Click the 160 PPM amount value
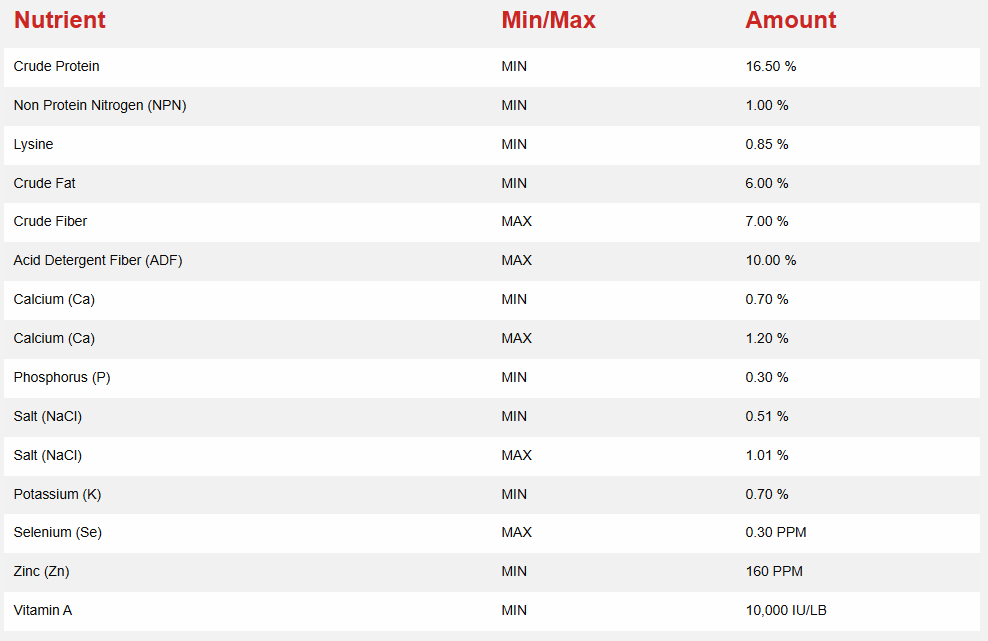Viewport: 988px width, 641px height. click(x=774, y=571)
